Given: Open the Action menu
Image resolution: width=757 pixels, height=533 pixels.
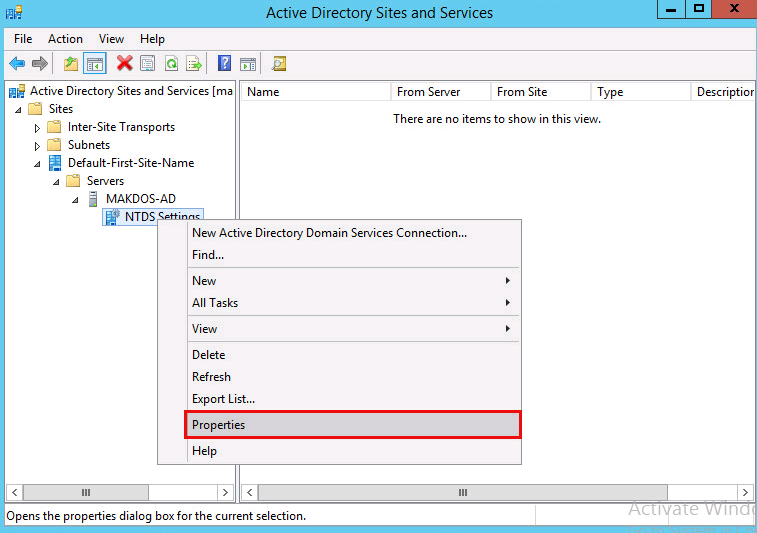Looking at the screenshot, I should tap(65, 39).
